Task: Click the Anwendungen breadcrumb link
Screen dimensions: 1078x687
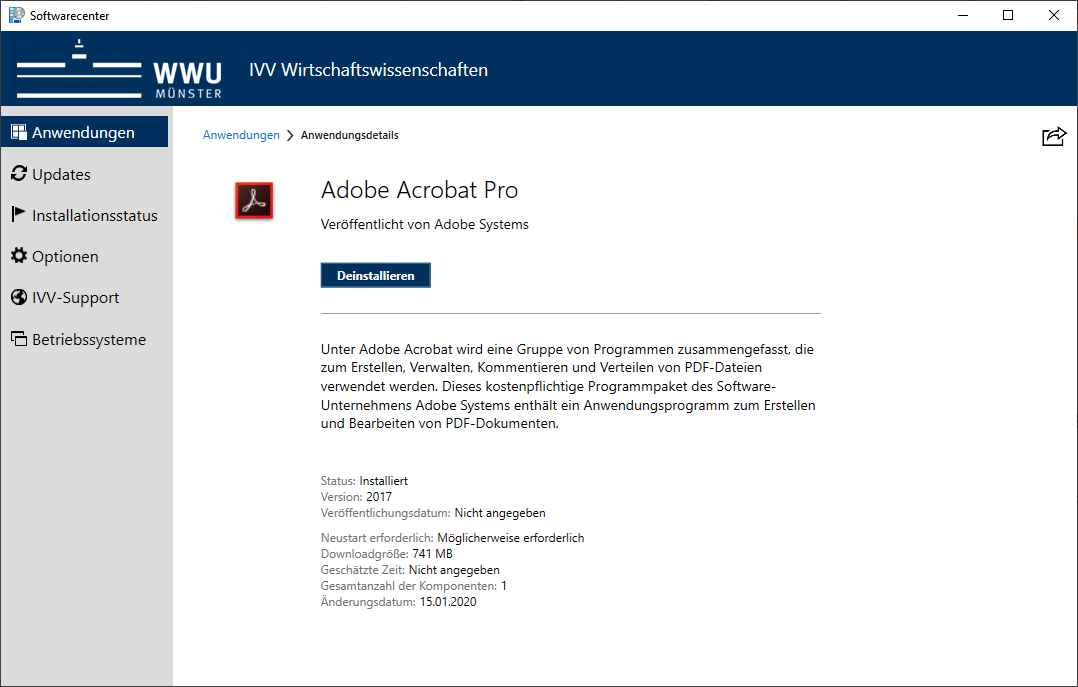Action: 241,135
